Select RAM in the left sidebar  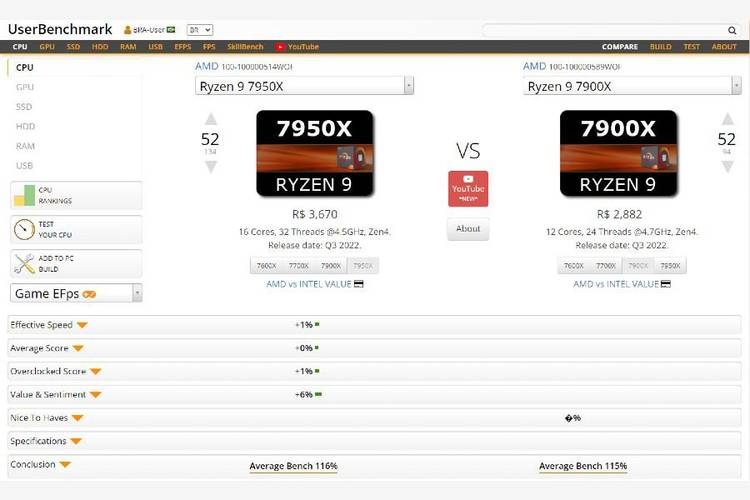pos(25,146)
